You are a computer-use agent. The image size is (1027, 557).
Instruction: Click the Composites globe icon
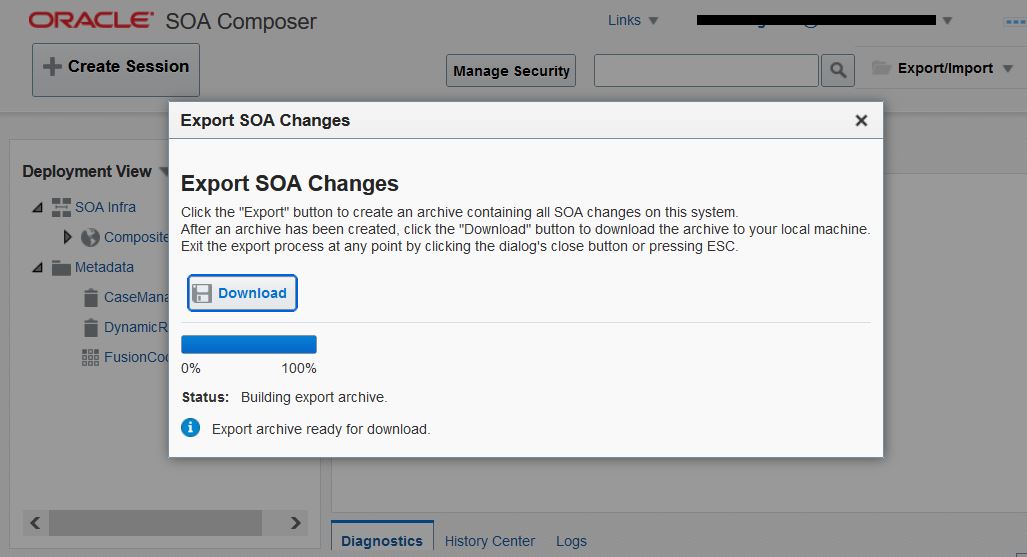pos(90,237)
